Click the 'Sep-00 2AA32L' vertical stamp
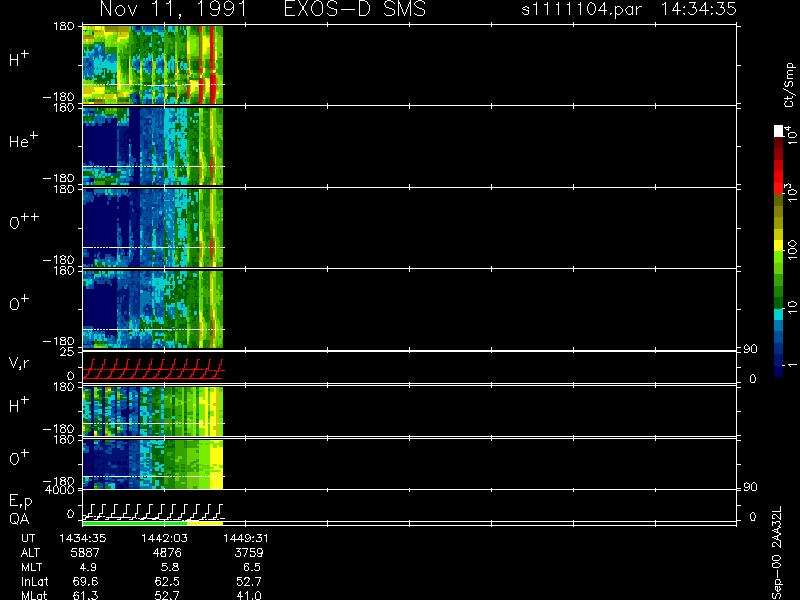Screen dimensions: 800x600 pyautogui.click(x=777, y=553)
